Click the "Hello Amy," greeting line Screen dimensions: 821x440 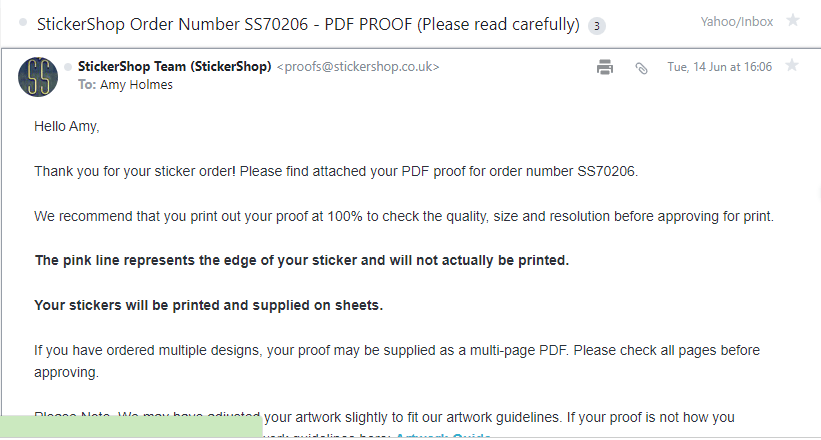pyautogui.click(x=67, y=126)
